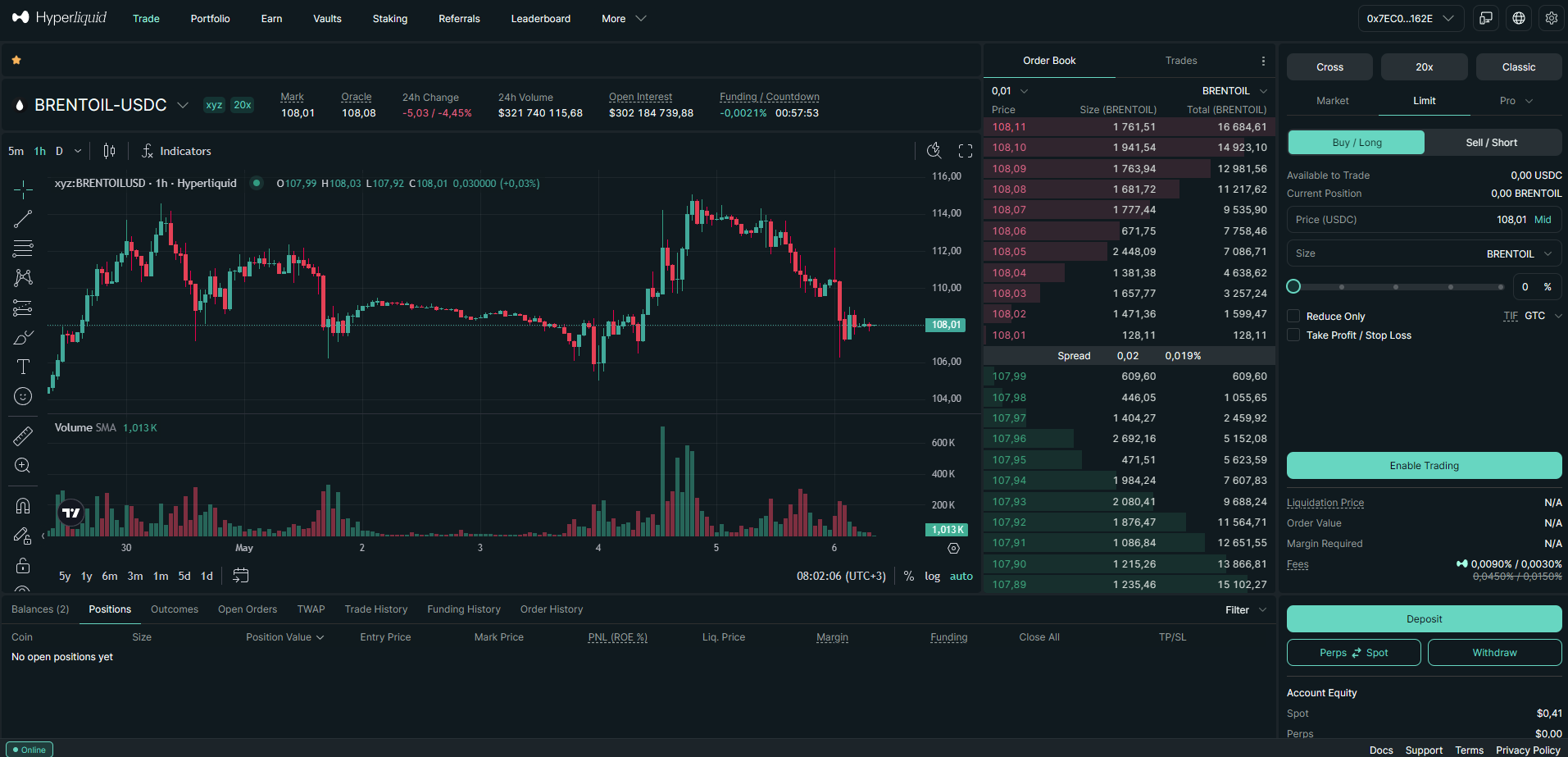Toggle percent scale on chart
1568x757 pixels.
[x=909, y=576]
